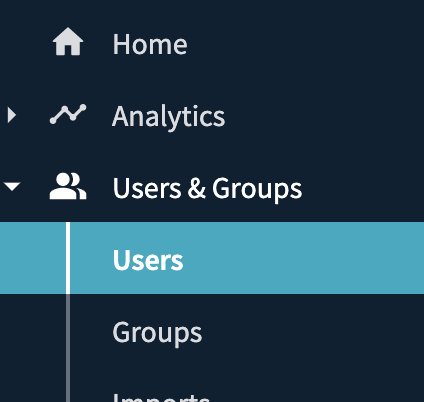
Task: Click the empty sidebar area right of Home
Action: click(305, 43)
